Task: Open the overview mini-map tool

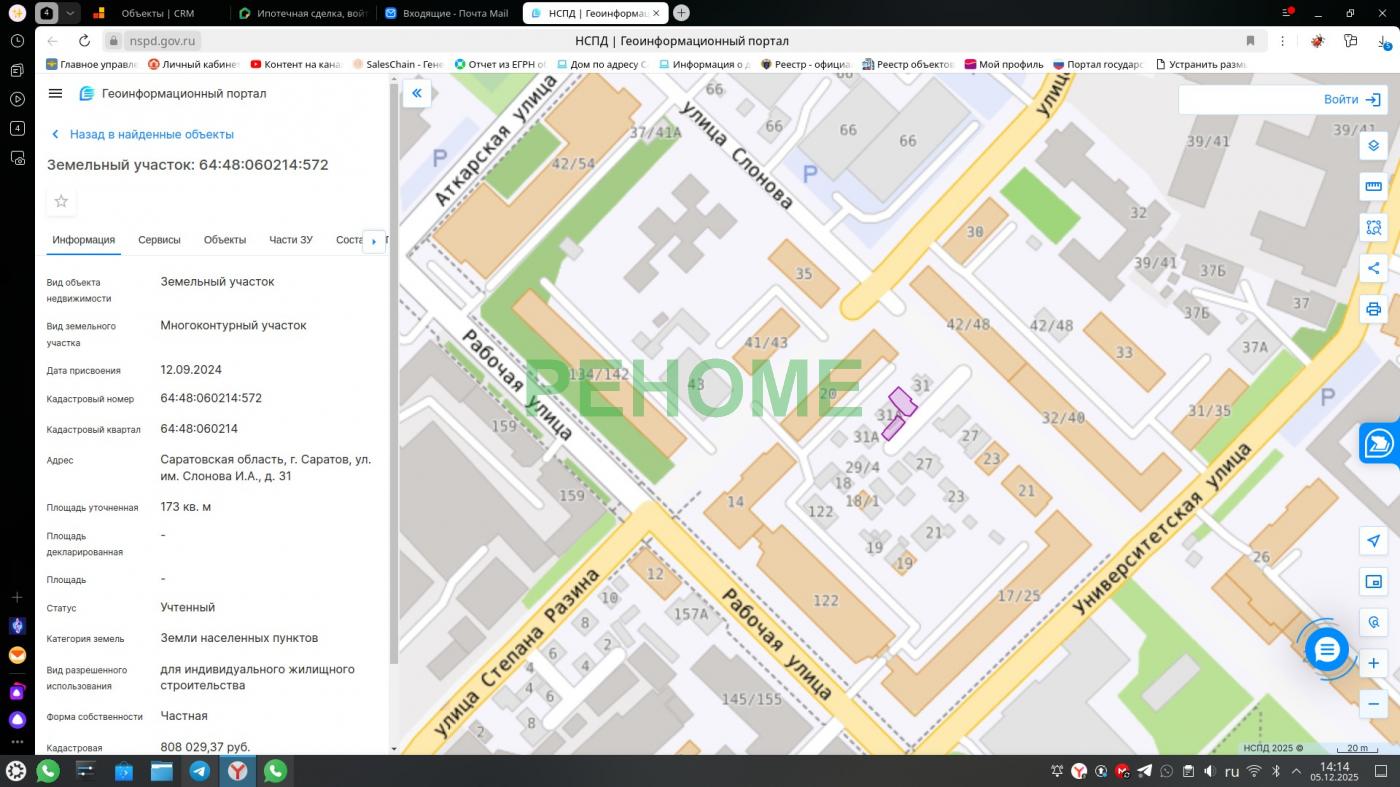Action: pos(1373,582)
